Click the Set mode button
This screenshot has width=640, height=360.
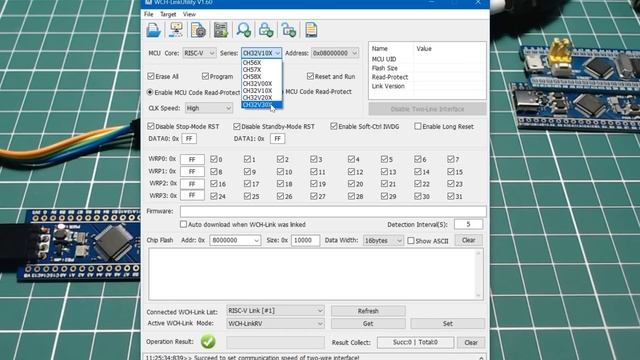(448, 323)
